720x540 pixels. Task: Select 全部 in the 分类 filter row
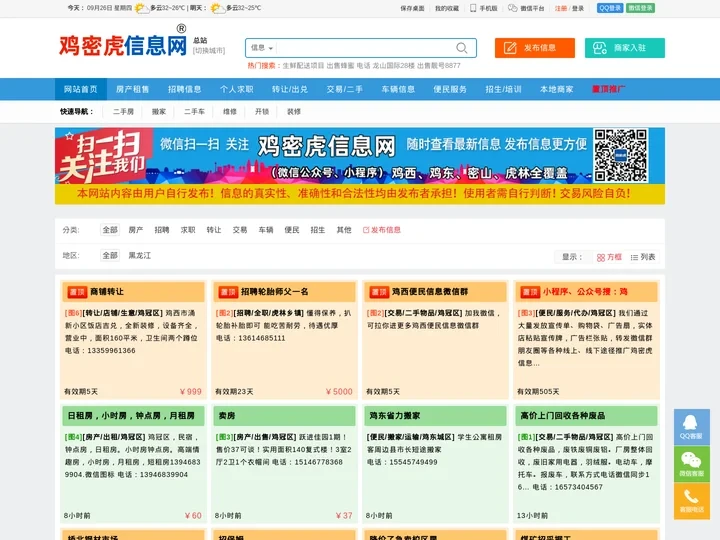110,230
